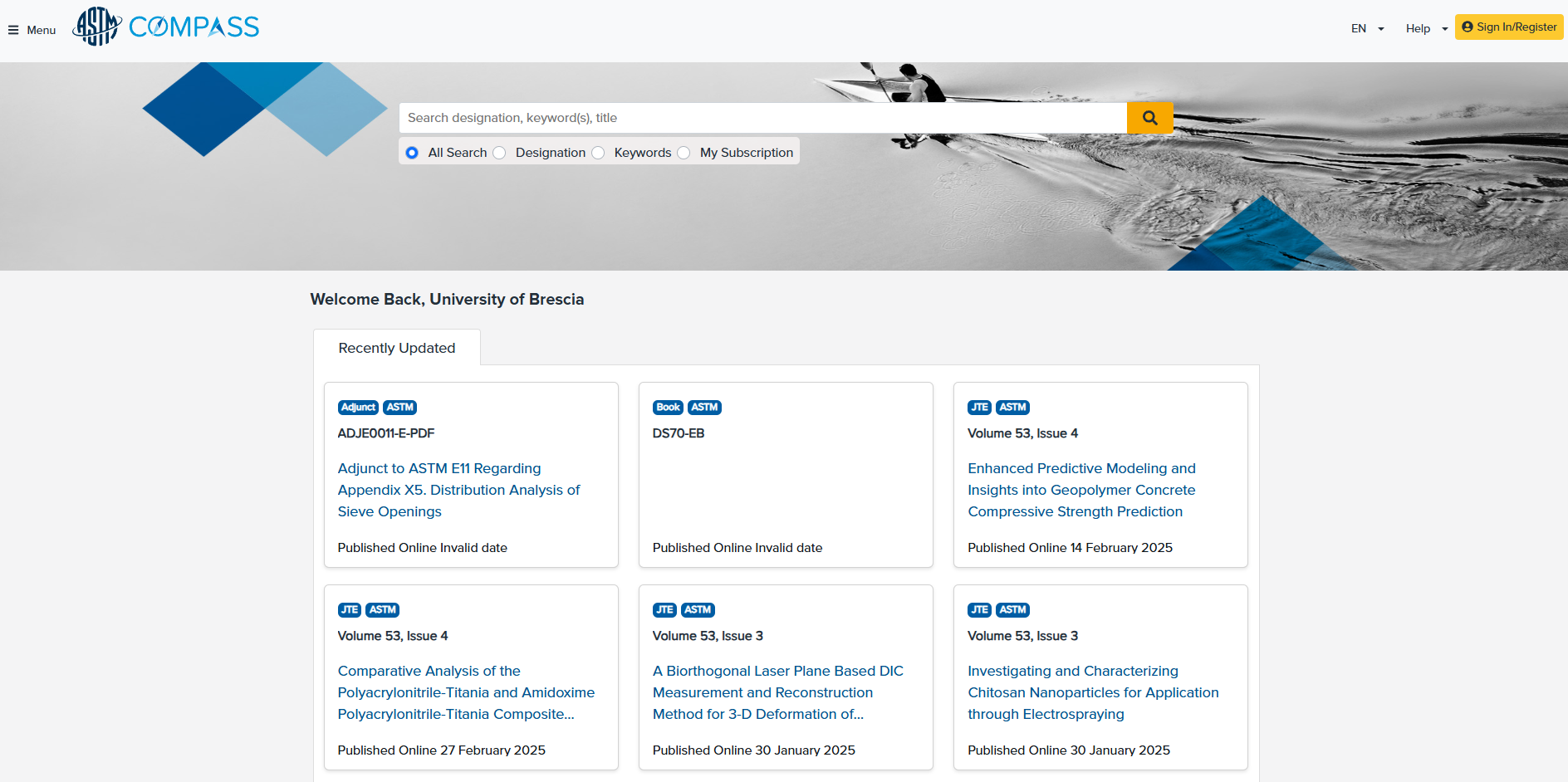
Task: Open the hamburger Menu
Action: [x=32, y=30]
